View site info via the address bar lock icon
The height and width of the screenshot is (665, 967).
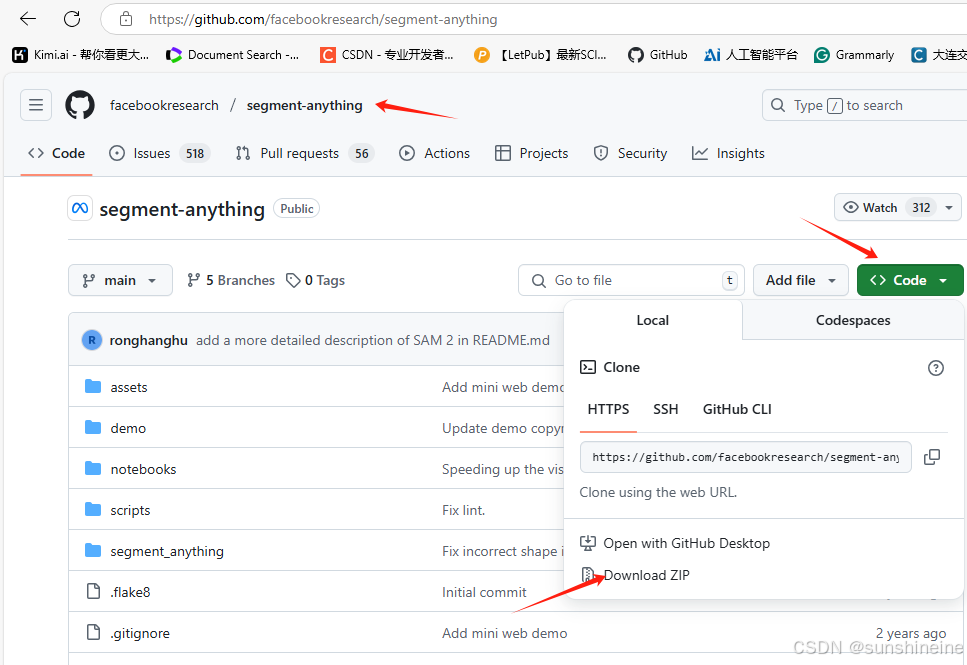[x=126, y=19]
